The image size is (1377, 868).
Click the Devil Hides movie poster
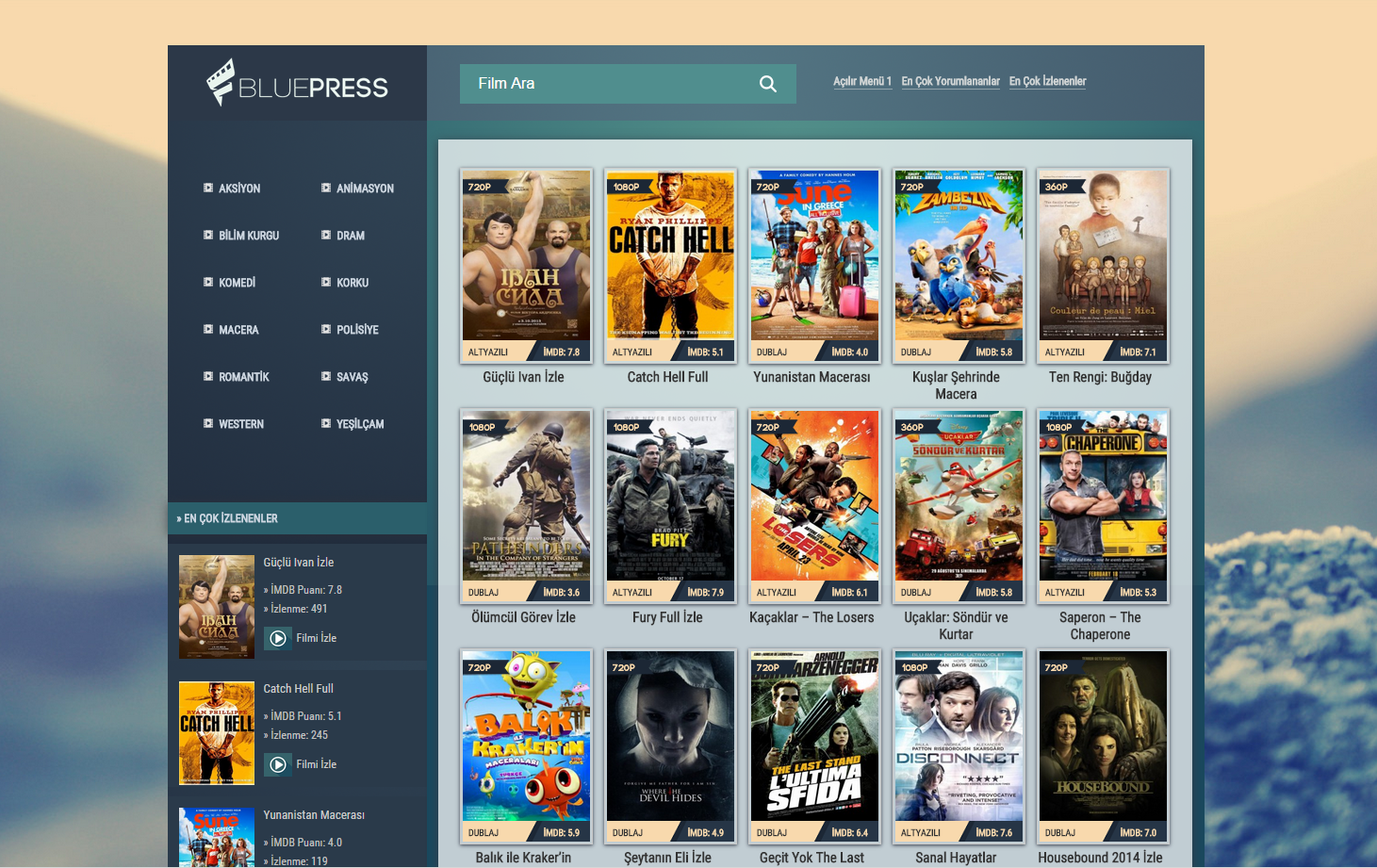[x=670, y=736]
